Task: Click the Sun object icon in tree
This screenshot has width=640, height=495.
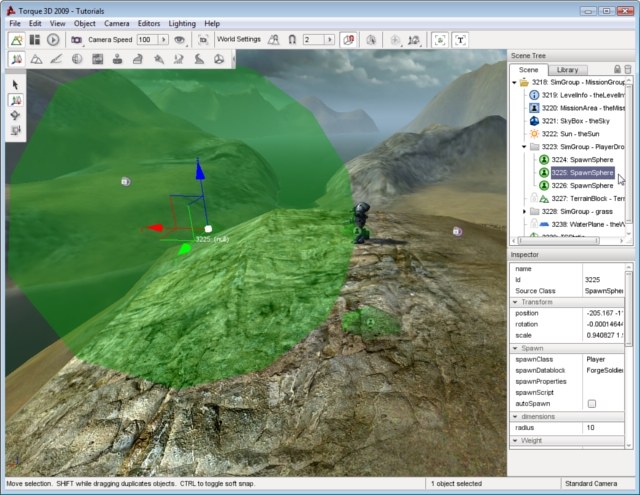Action: click(x=534, y=133)
